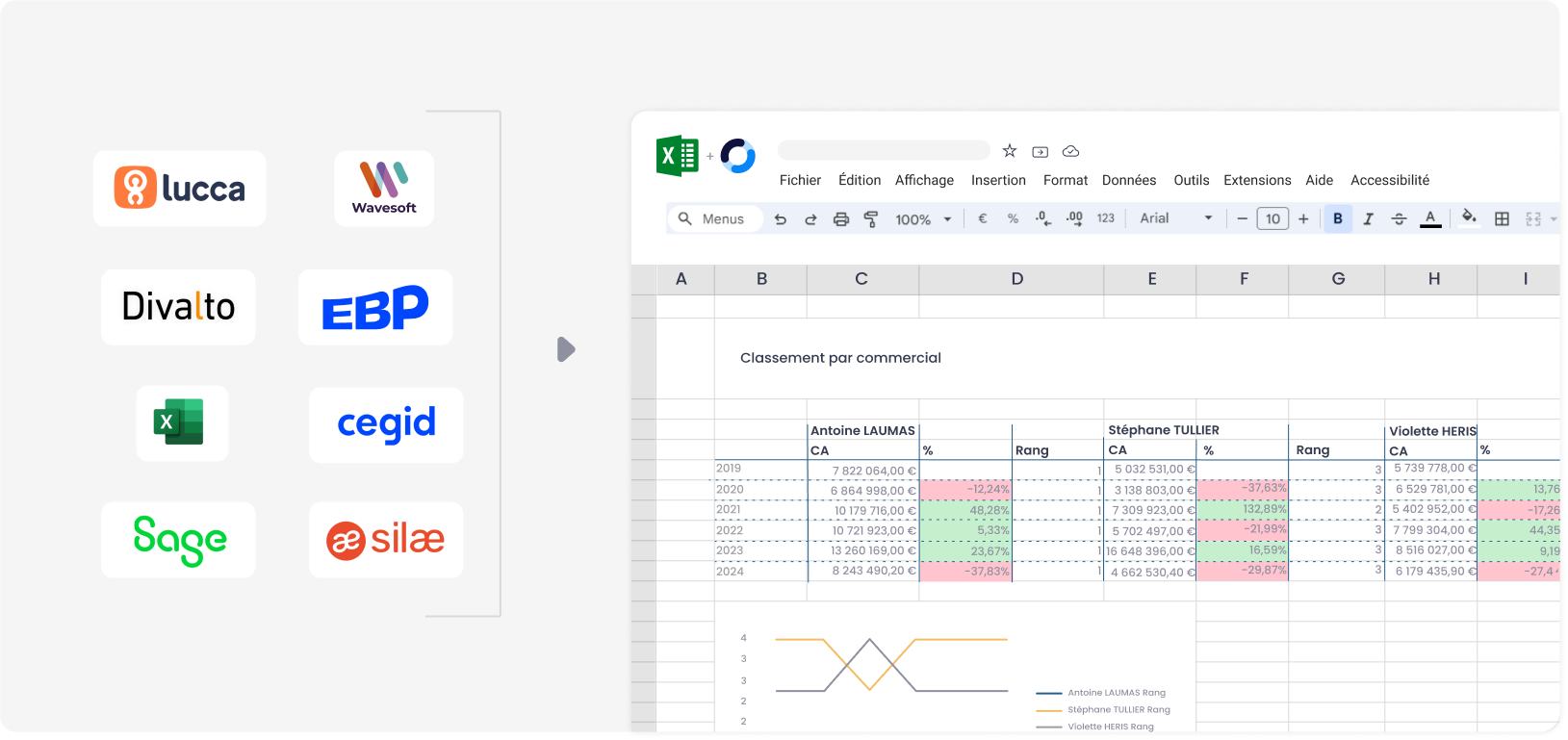Click the EBP logo card
The image size is (1568, 740).
pyautogui.click(x=375, y=307)
